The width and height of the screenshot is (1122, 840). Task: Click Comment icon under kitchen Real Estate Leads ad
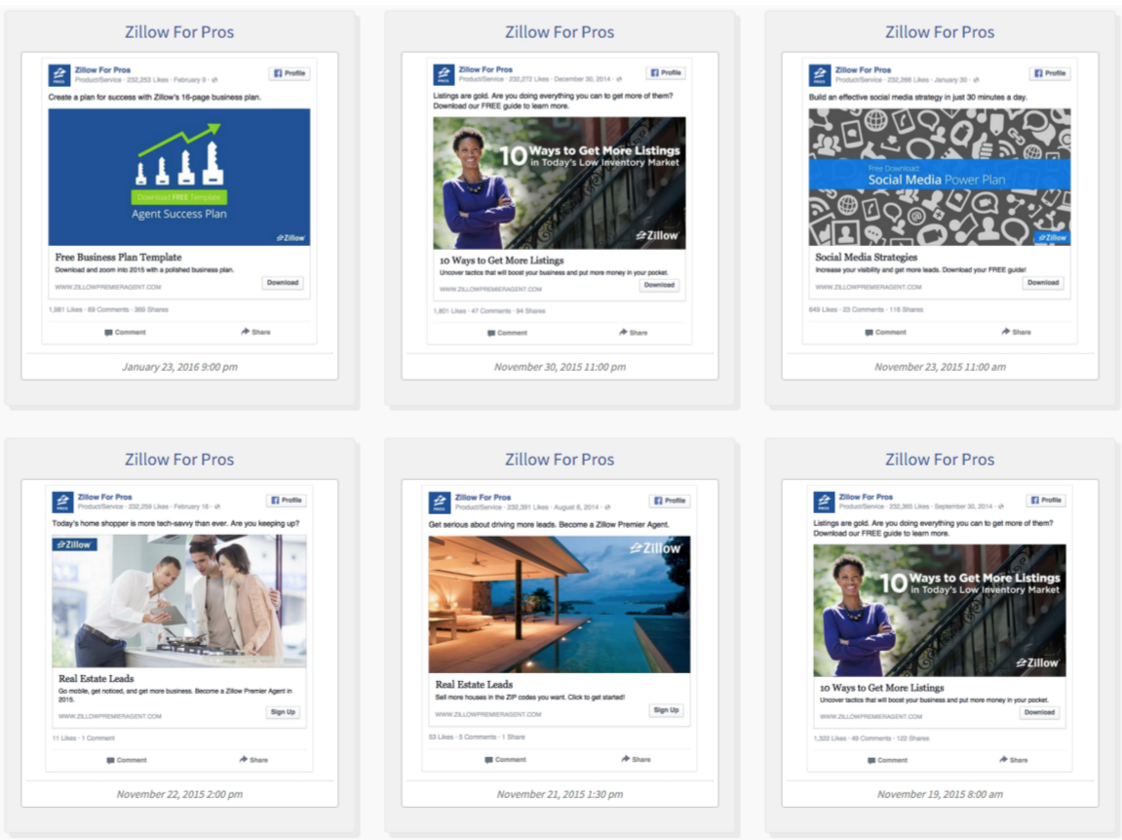click(x=111, y=760)
